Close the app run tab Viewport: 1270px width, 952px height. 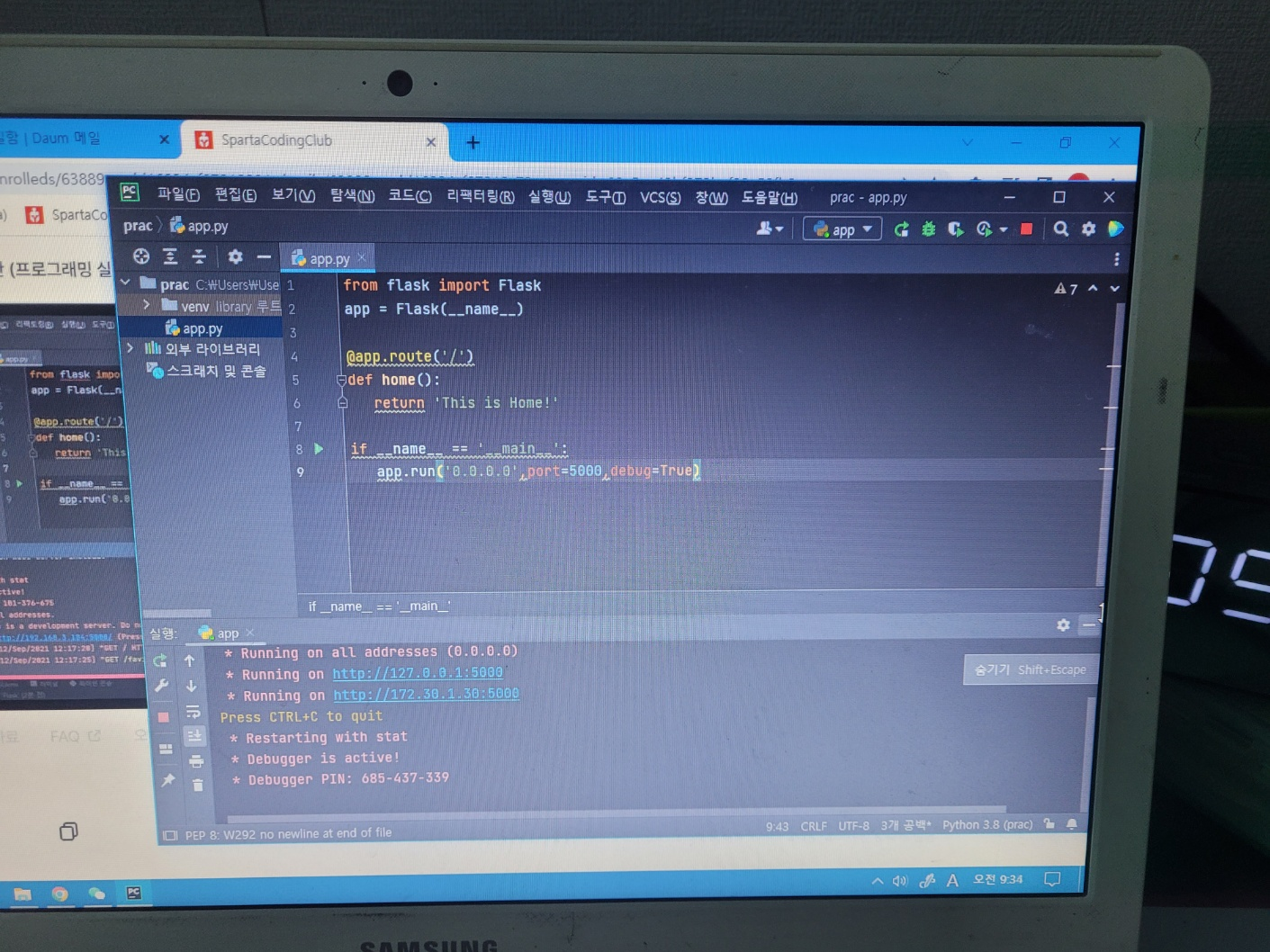tap(250, 633)
